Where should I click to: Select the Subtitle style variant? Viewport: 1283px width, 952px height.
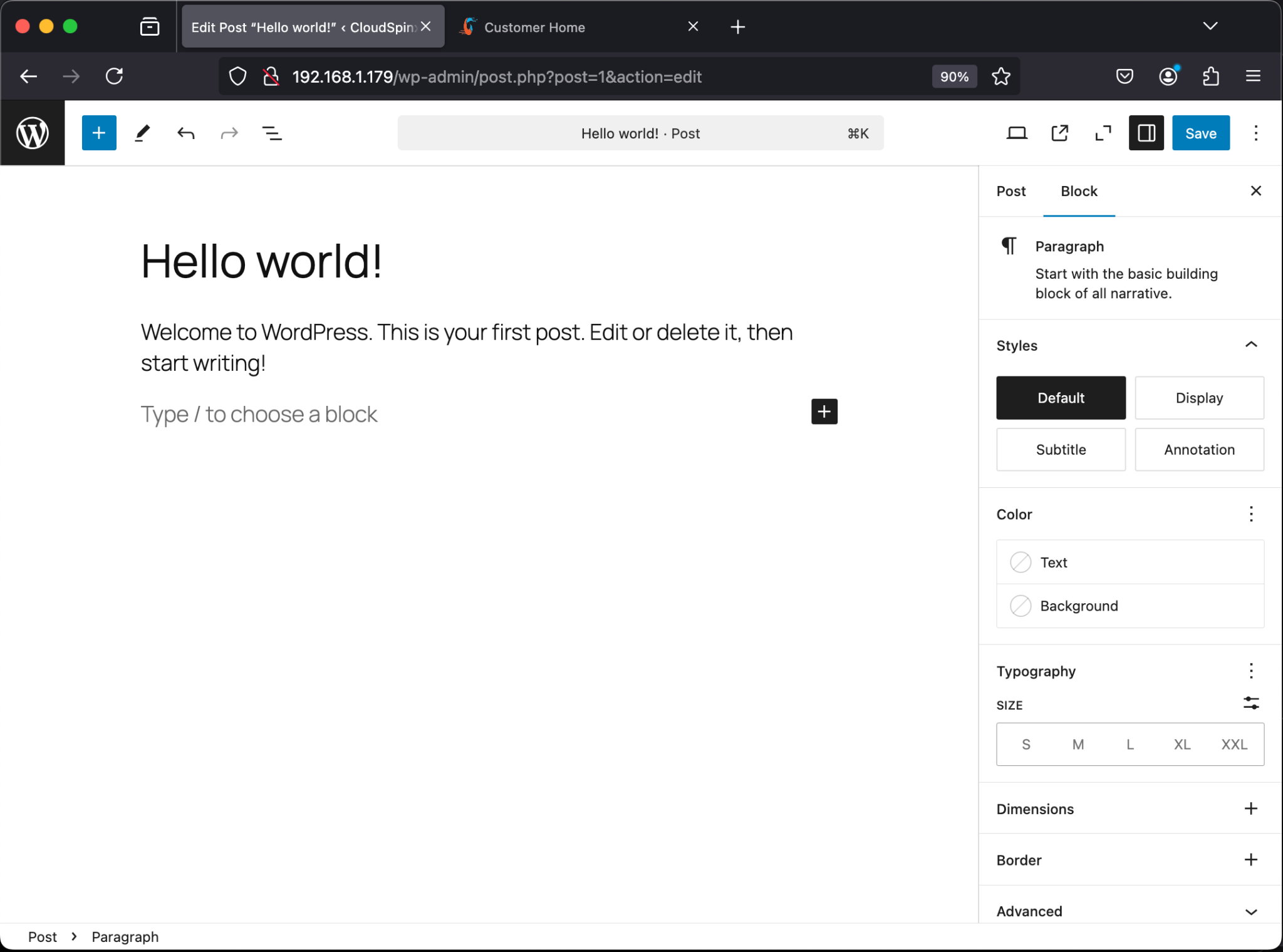tap(1061, 449)
